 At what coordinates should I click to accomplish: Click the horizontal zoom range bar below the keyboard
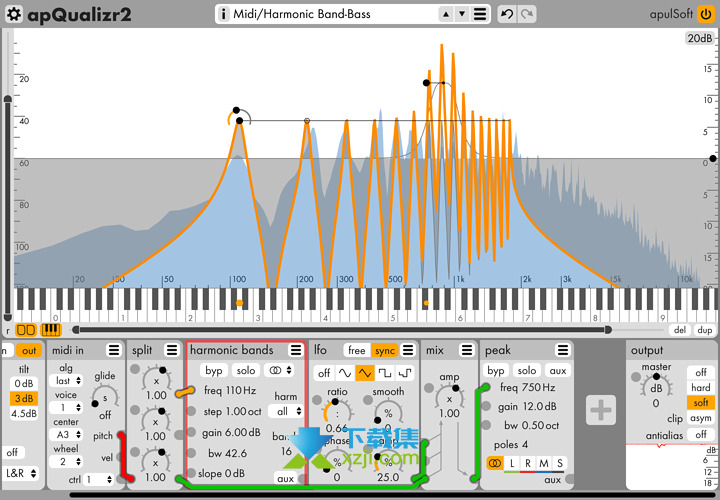pos(342,330)
